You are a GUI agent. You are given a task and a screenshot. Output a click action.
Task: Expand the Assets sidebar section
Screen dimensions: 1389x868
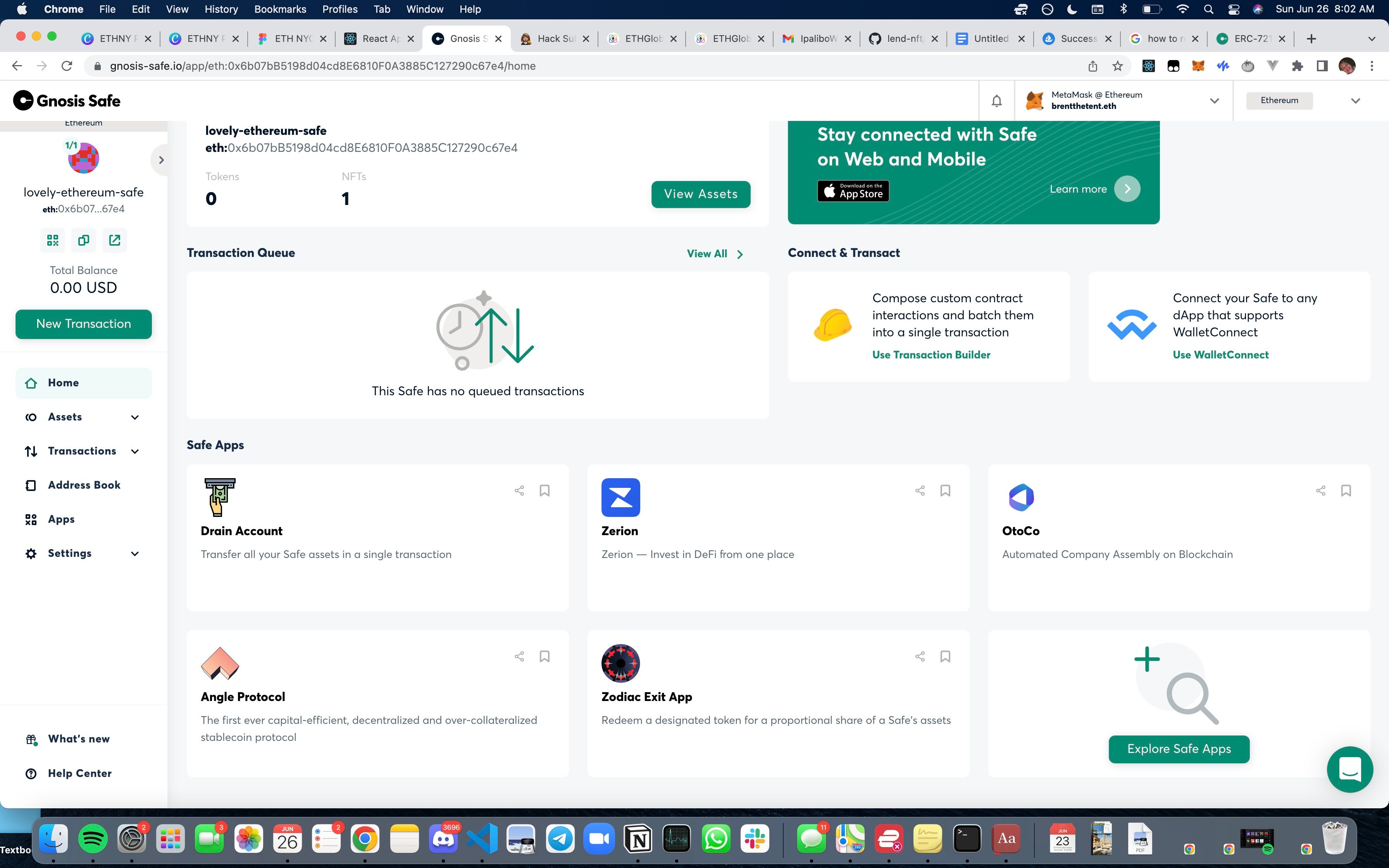pyautogui.click(x=135, y=417)
